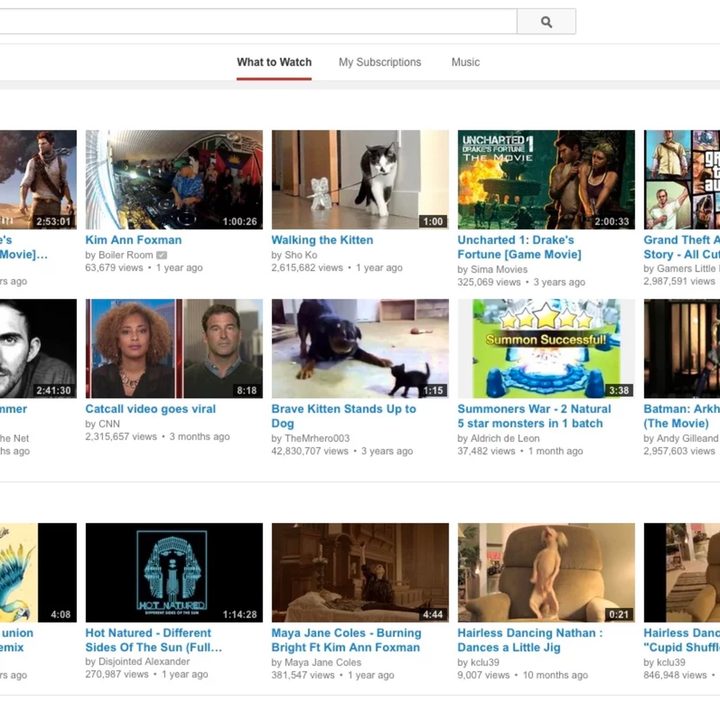The width and height of the screenshot is (720, 720).
Task: Go to the CNN channel link
Action: (109, 424)
